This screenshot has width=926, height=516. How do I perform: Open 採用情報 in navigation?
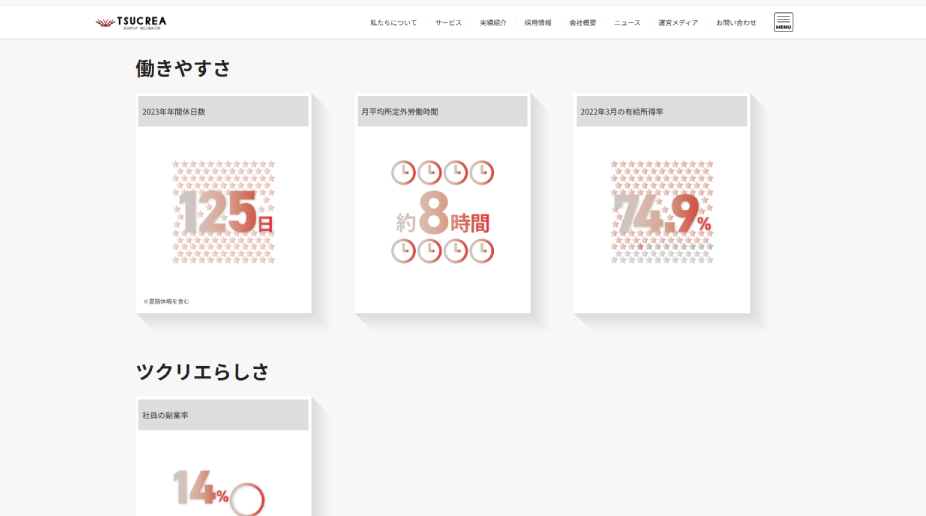tap(537, 22)
